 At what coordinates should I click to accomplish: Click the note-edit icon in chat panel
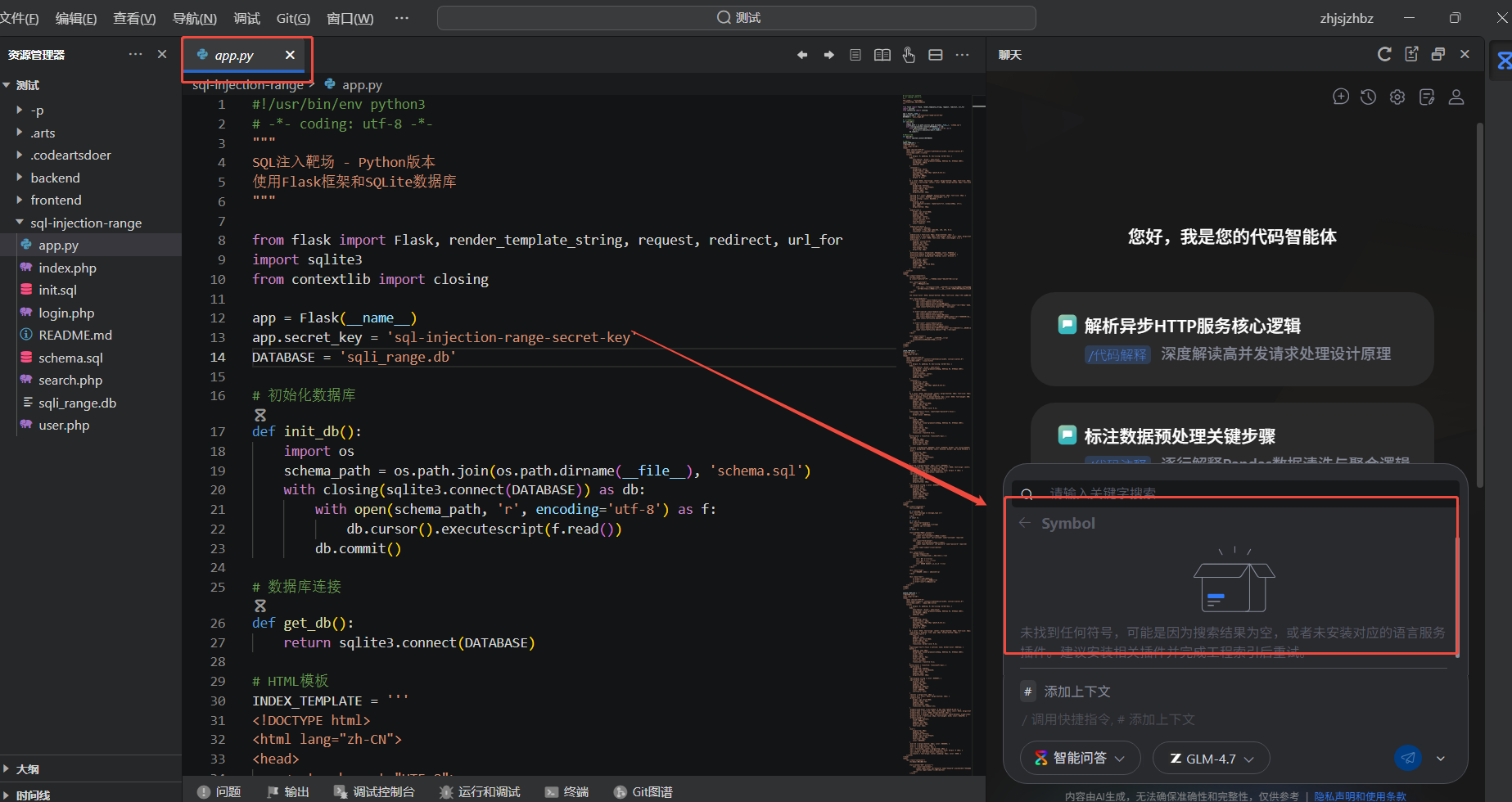click(1427, 97)
